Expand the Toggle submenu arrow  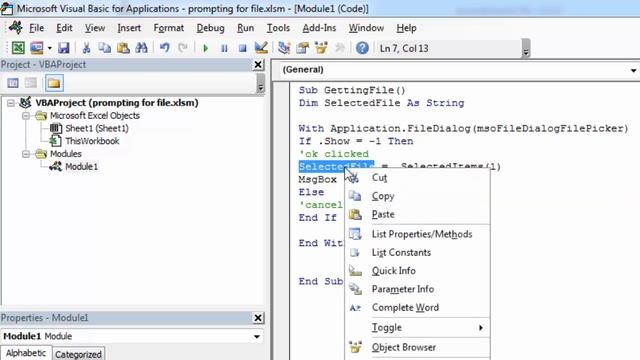tap(481, 328)
